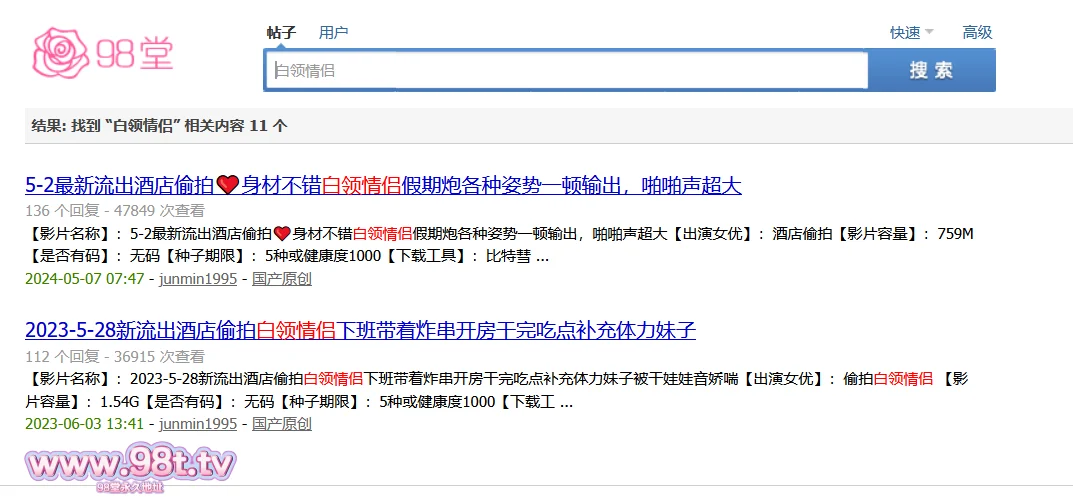
Task: Click 国产原创 category under the second result
Action: click(281, 424)
